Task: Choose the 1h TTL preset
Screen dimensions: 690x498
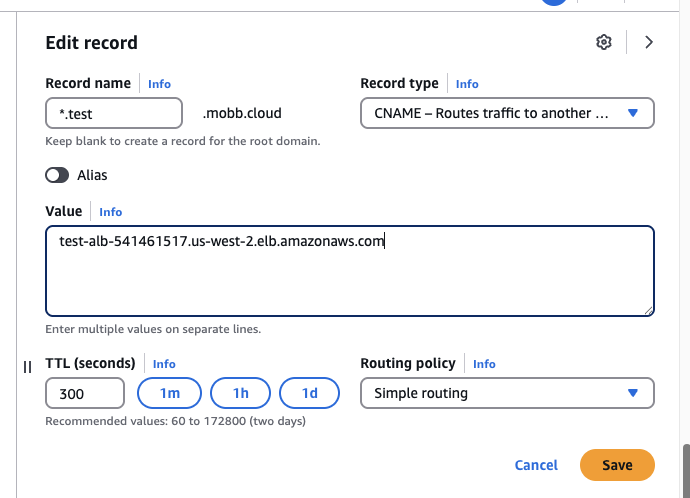Action: (240, 393)
